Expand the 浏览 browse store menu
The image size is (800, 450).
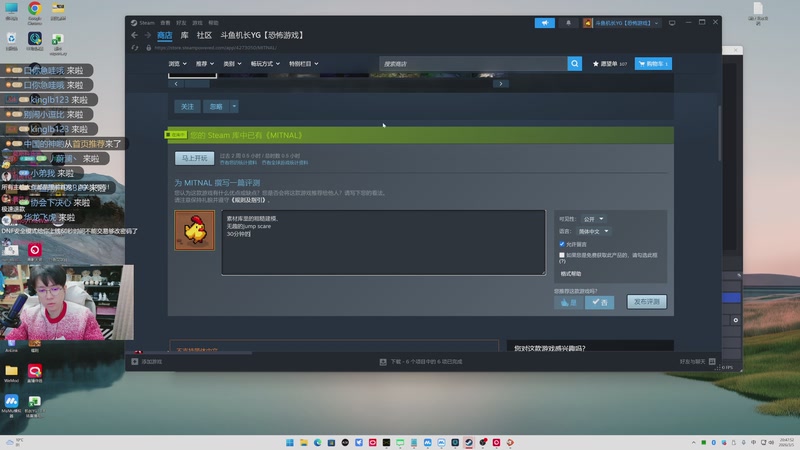point(178,64)
